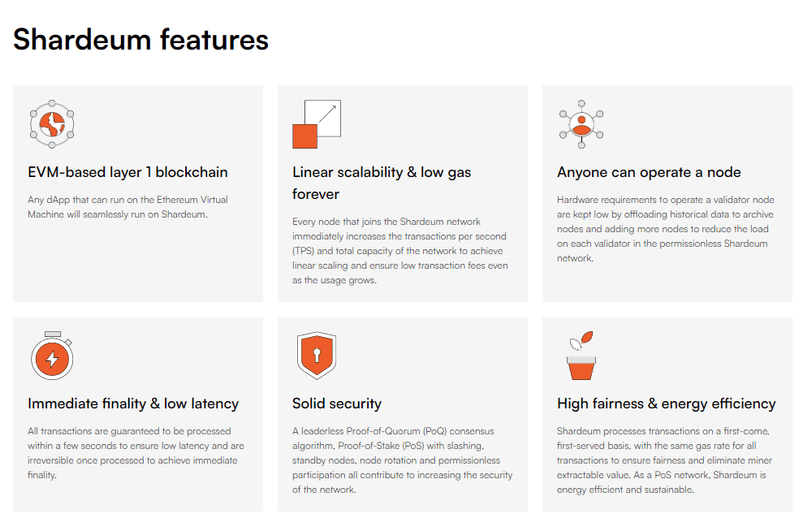This screenshot has width=800, height=518.
Task: Open the Anyone can operate a node title
Action: coord(649,172)
